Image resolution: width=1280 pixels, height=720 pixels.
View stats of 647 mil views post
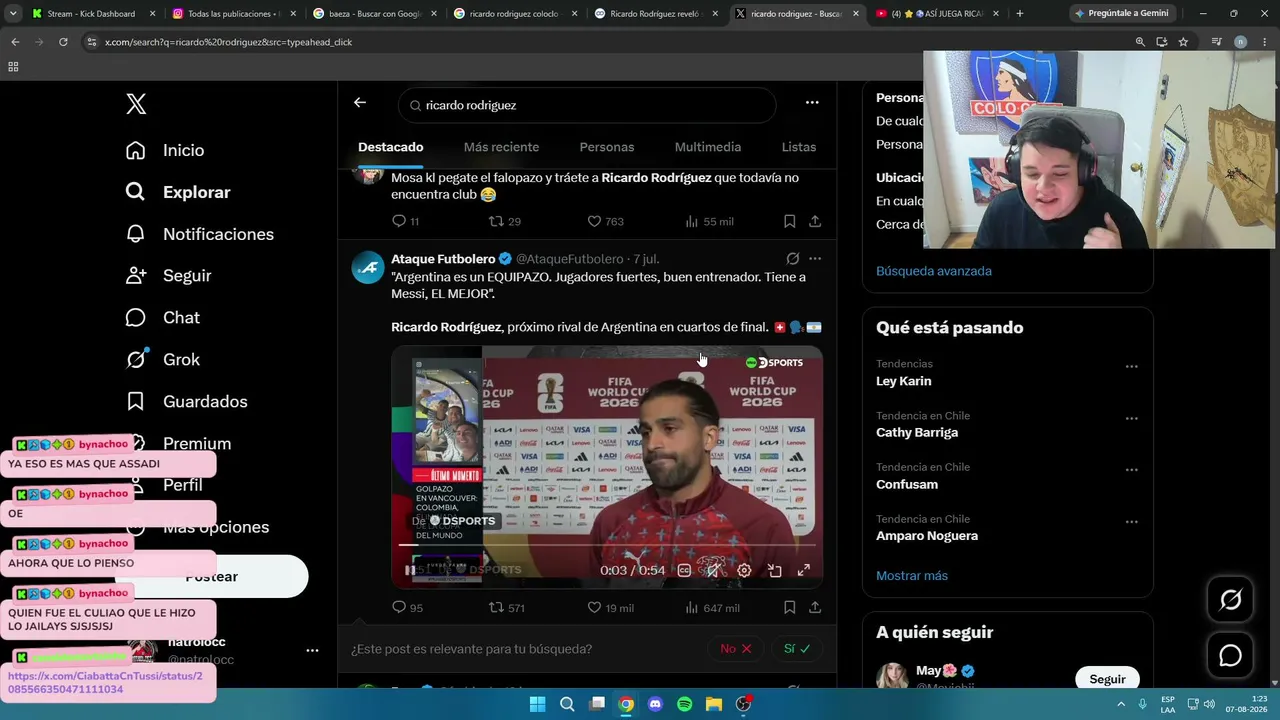coord(712,607)
